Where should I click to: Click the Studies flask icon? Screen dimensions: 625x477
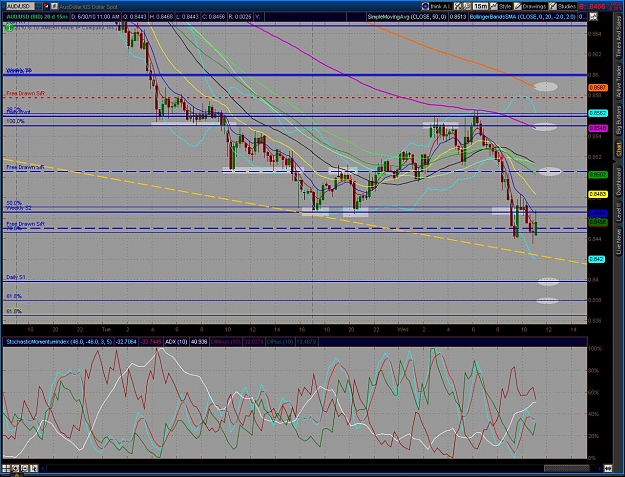click(552, 6)
